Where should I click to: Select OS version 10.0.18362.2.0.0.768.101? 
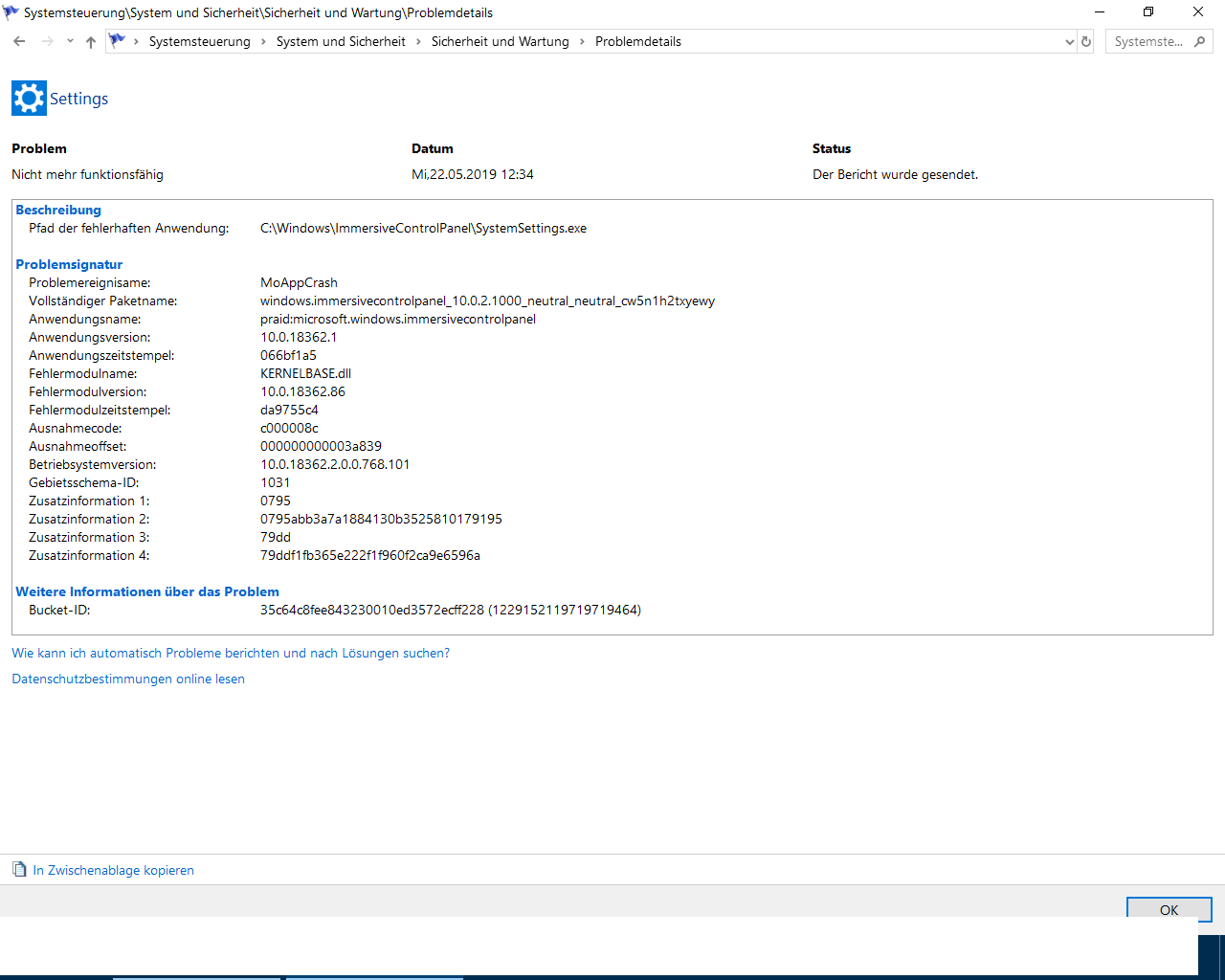(x=335, y=464)
